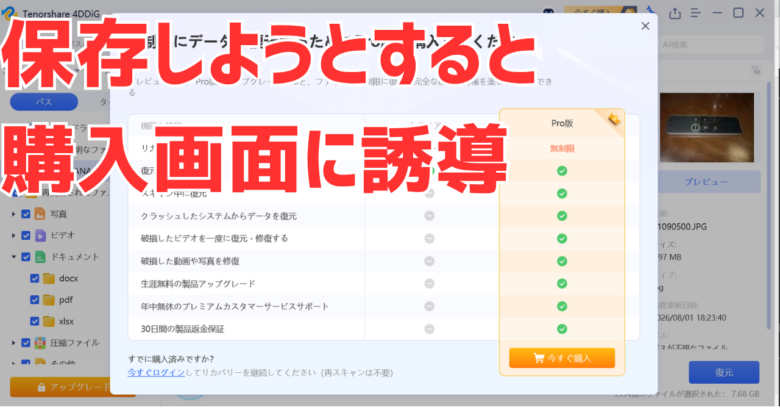
Task: Uncheck the docx folder checkbox
Action: (x=34, y=279)
